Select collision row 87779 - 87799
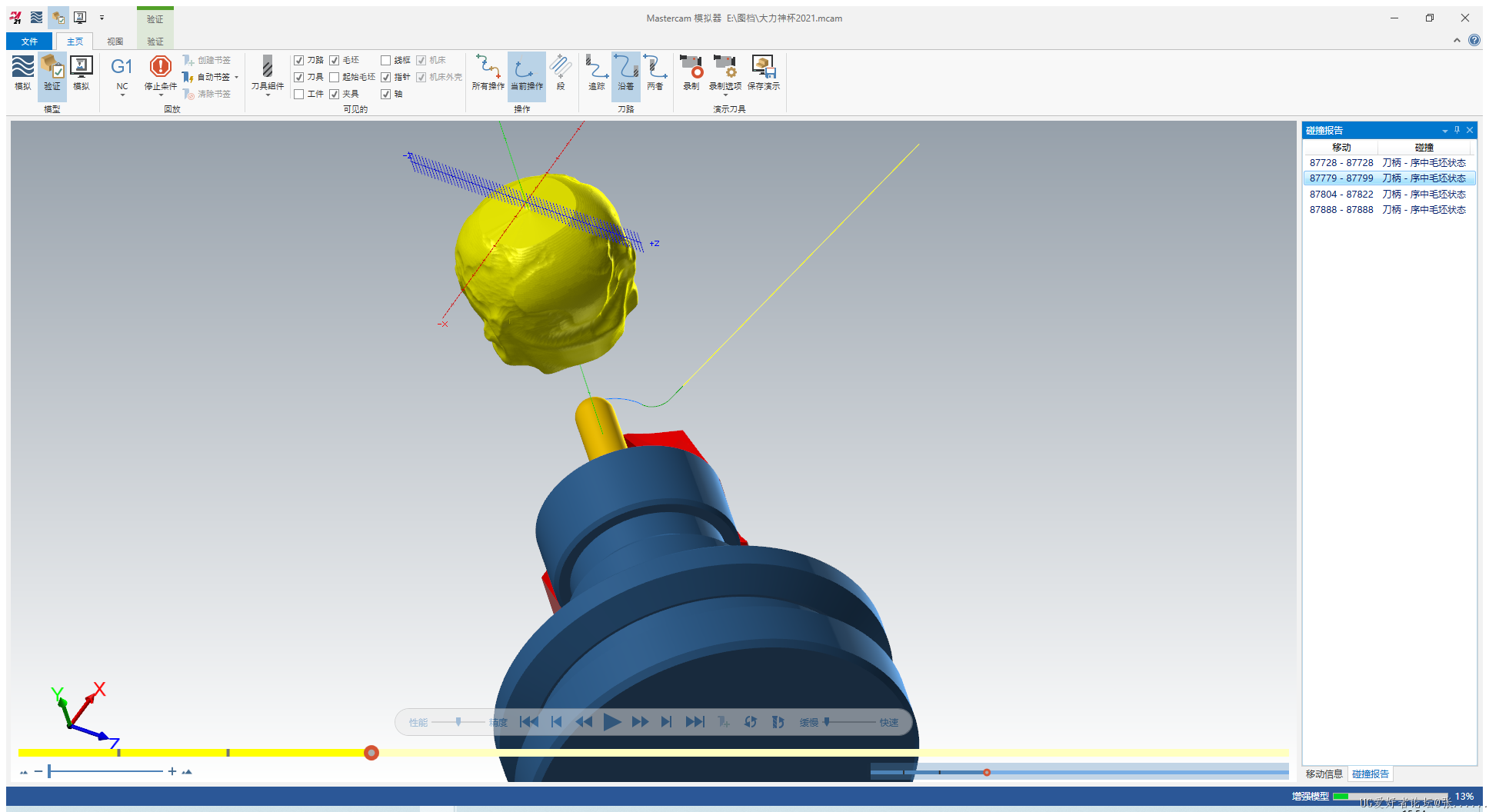 [x=1389, y=178]
